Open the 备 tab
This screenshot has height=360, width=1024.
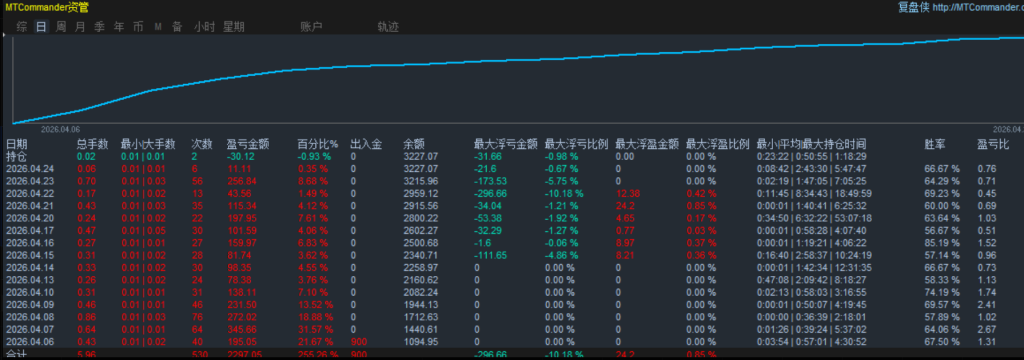177,27
